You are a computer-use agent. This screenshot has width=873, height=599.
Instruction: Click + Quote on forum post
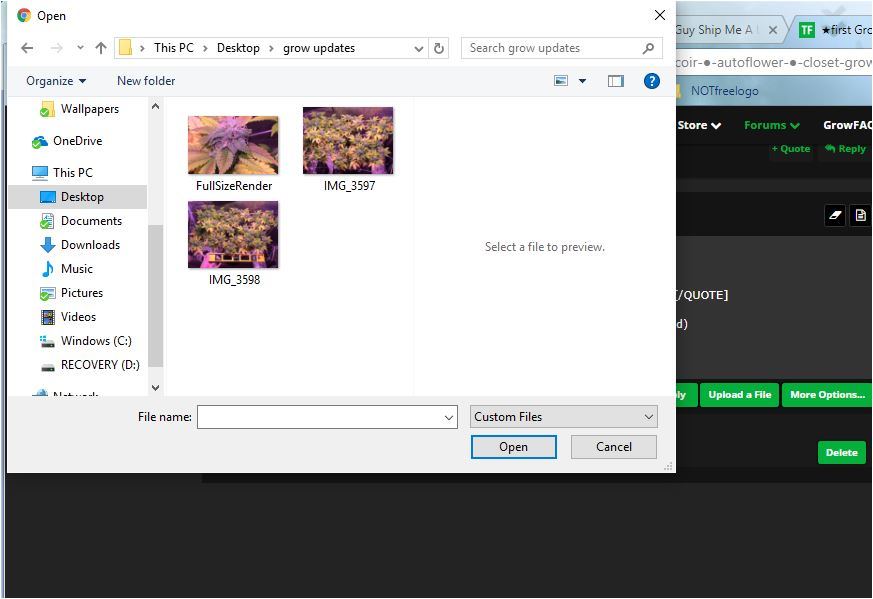(791, 149)
